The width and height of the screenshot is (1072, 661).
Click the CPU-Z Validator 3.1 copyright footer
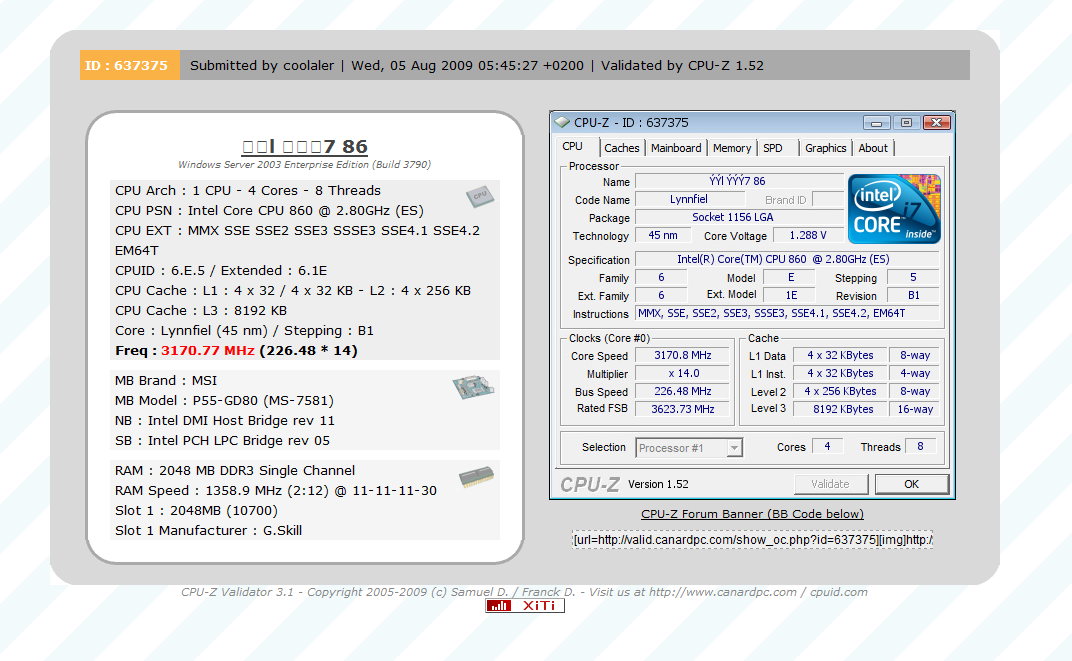coord(524,592)
